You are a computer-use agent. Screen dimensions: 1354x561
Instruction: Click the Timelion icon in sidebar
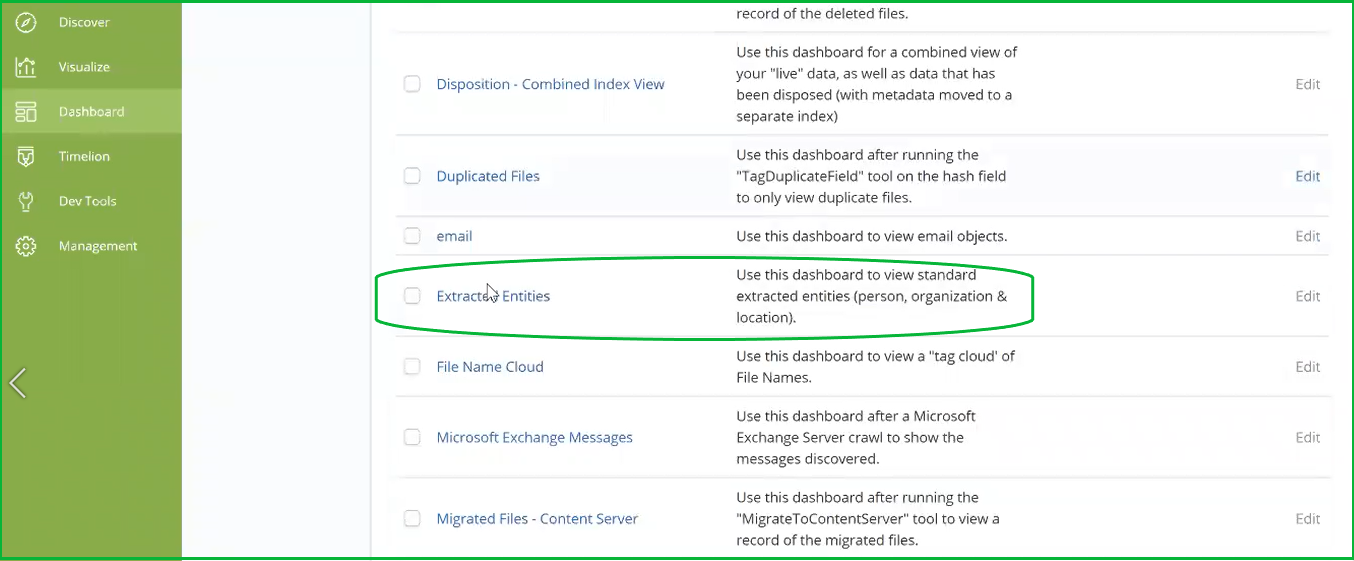coord(26,157)
